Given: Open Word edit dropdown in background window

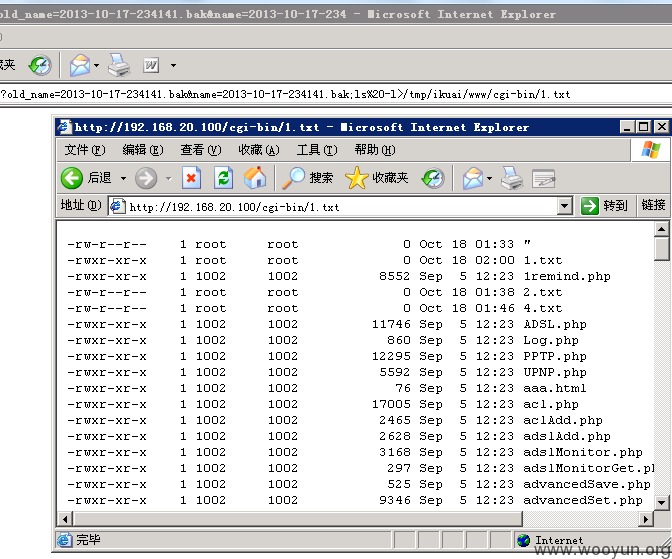Looking at the screenshot, I should pyautogui.click(x=173, y=66).
